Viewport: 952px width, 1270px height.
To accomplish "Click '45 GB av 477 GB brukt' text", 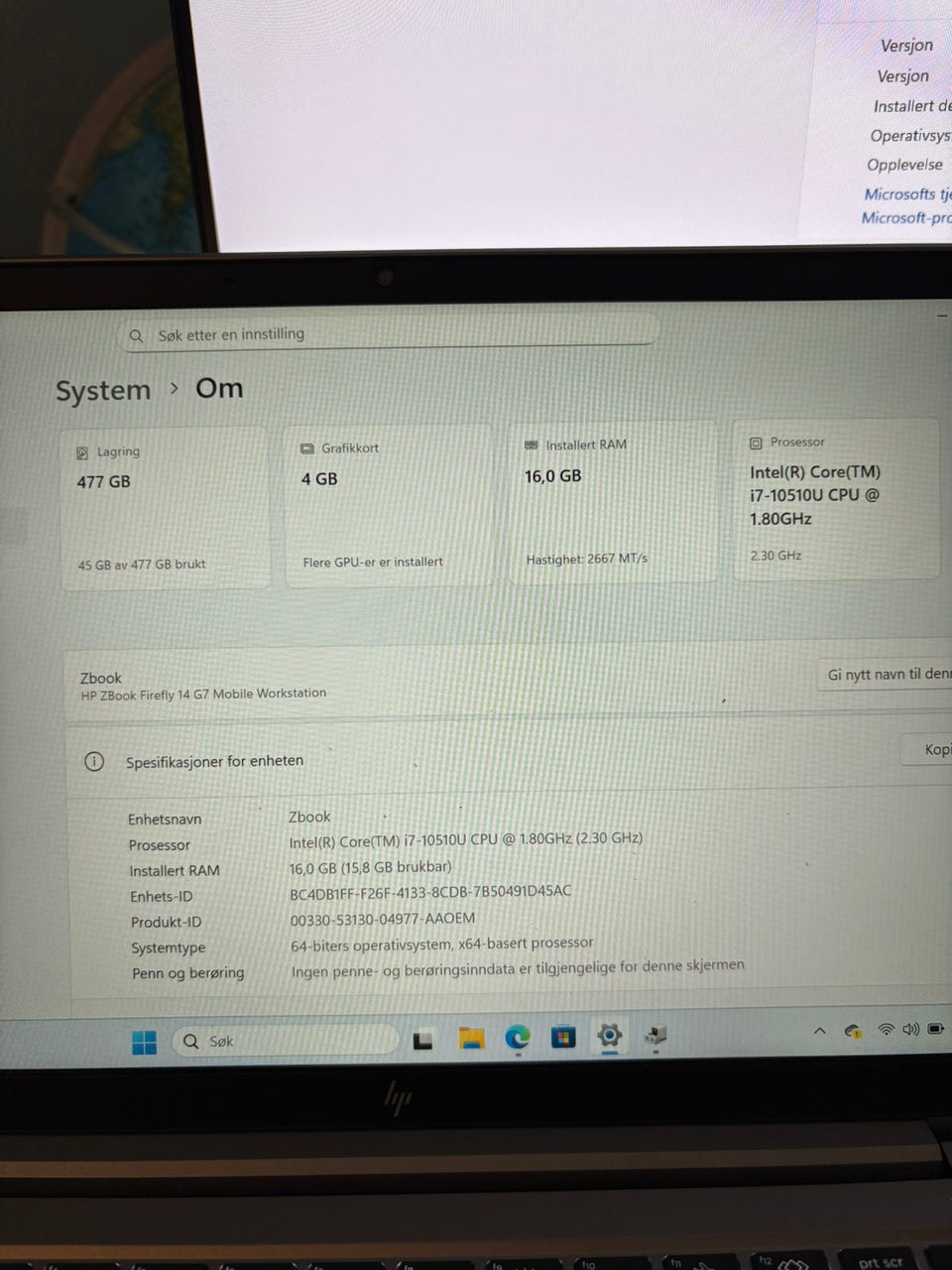I will pyautogui.click(x=142, y=565).
